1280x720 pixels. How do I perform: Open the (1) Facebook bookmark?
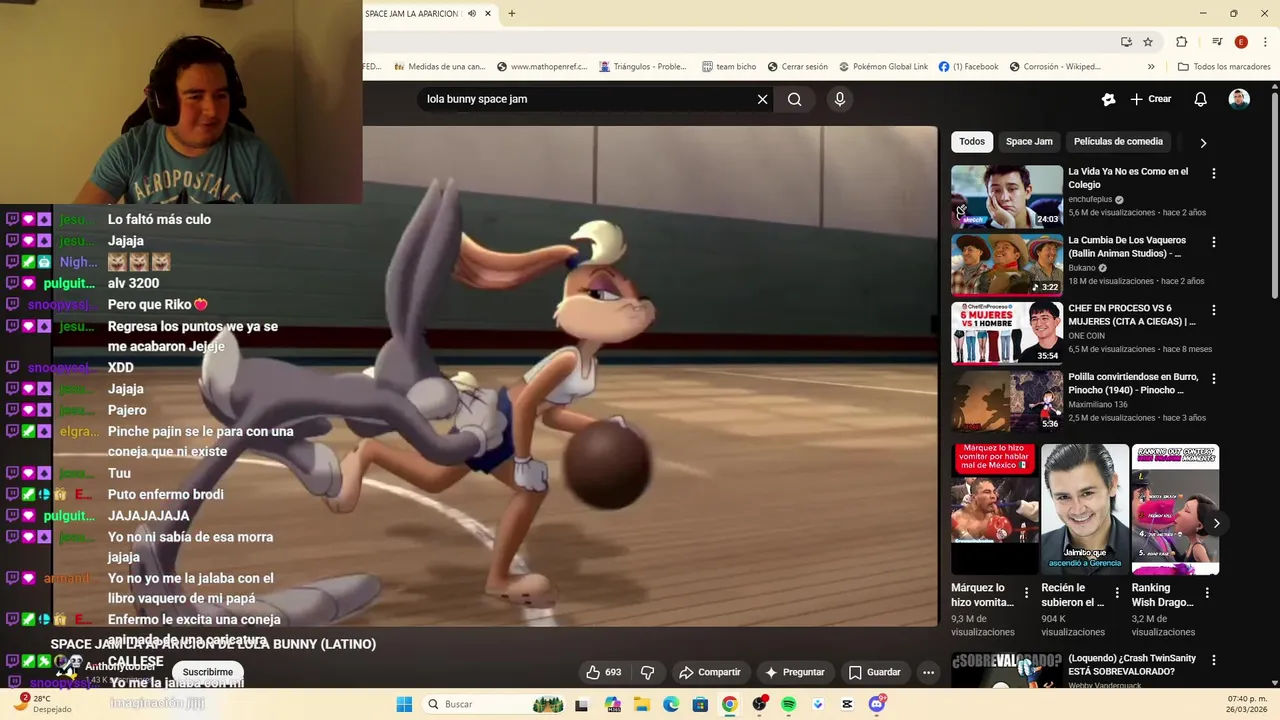click(968, 67)
